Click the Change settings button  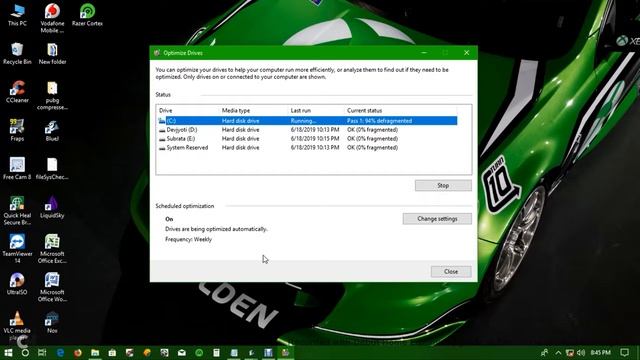click(437, 219)
